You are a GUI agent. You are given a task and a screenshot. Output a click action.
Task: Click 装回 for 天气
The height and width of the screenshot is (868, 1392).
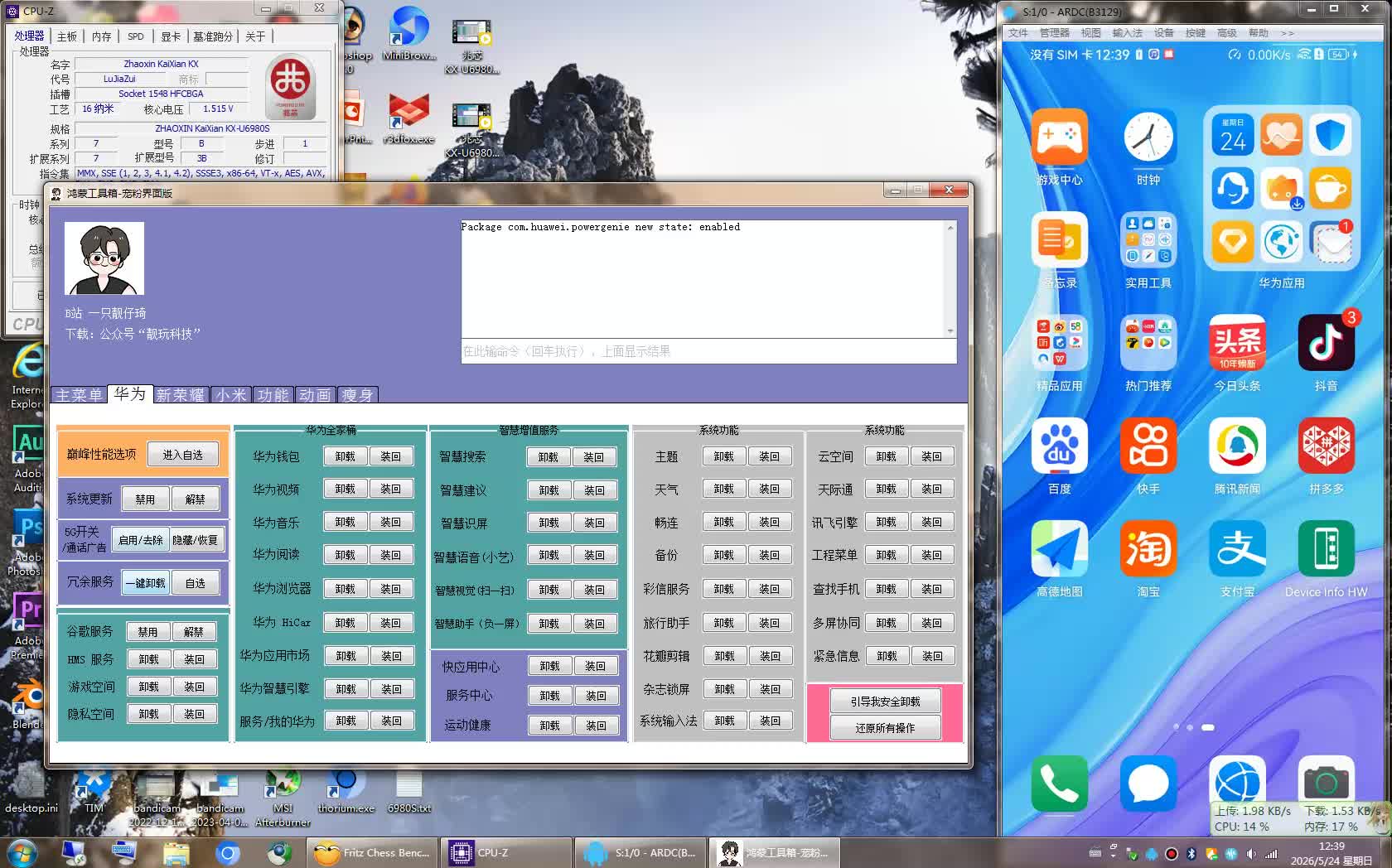pyautogui.click(x=769, y=489)
